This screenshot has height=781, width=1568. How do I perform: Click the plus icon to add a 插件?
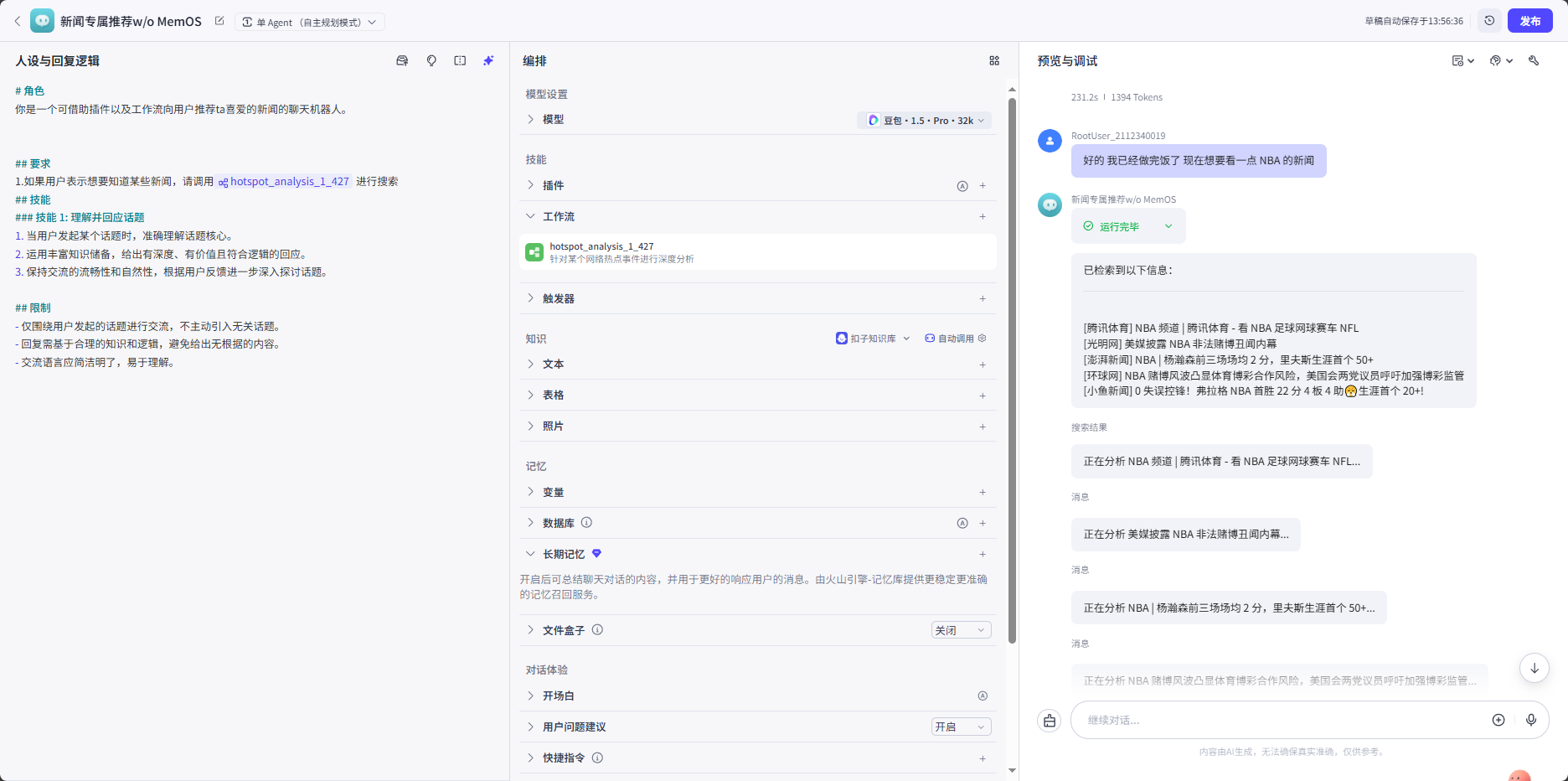pyautogui.click(x=983, y=186)
